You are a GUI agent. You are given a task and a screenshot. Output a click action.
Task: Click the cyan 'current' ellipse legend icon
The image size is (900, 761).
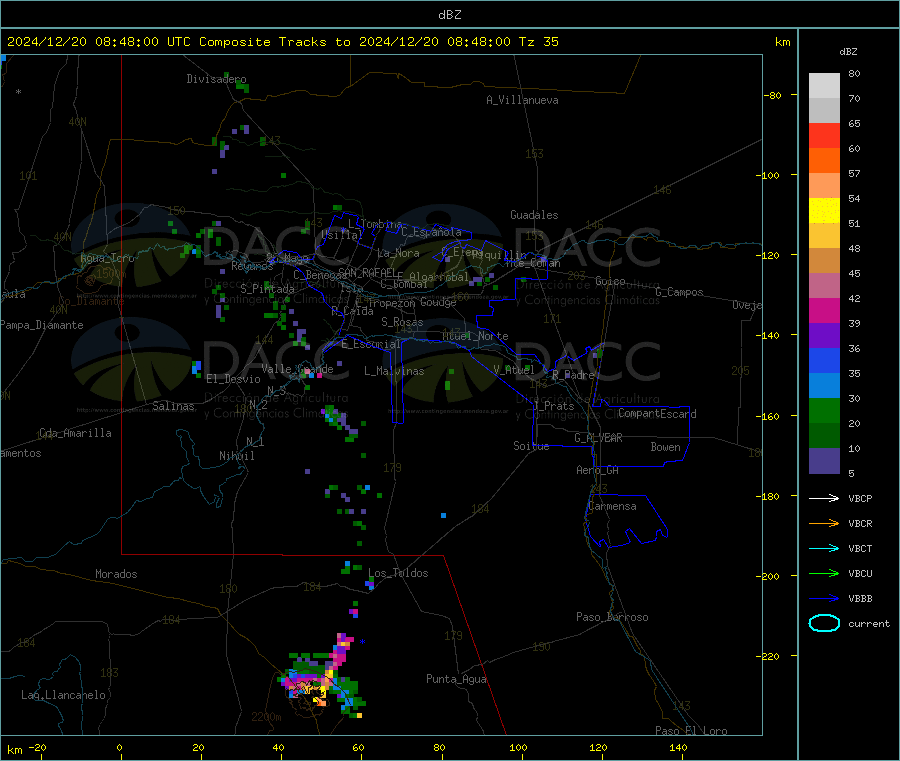tap(824, 623)
